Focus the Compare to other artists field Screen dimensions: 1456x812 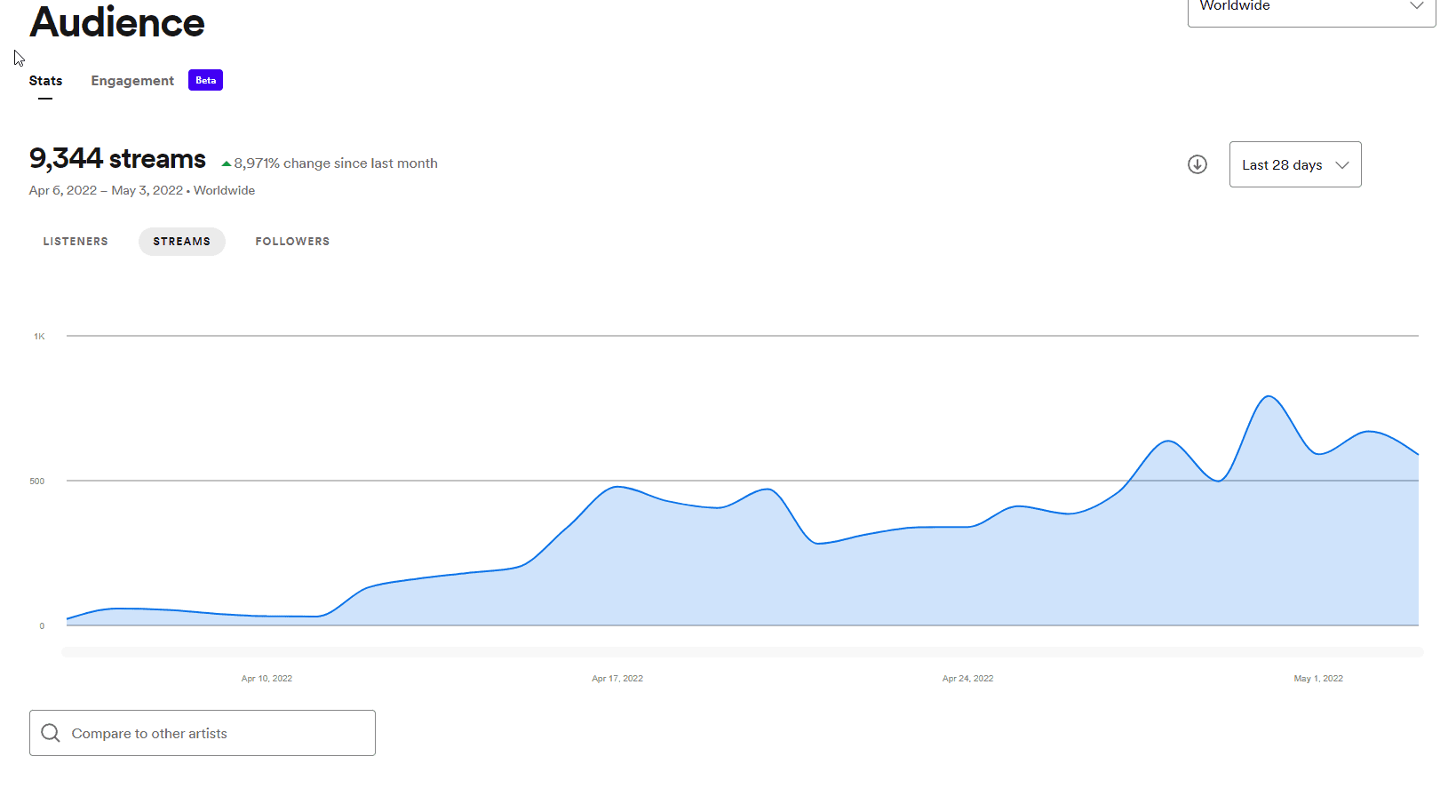point(213,733)
